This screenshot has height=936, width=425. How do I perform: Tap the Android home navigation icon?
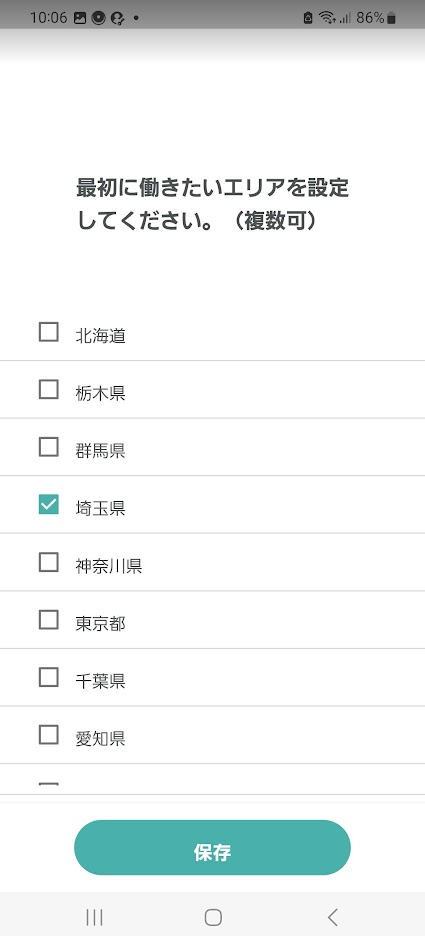pyautogui.click(x=212, y=917)
